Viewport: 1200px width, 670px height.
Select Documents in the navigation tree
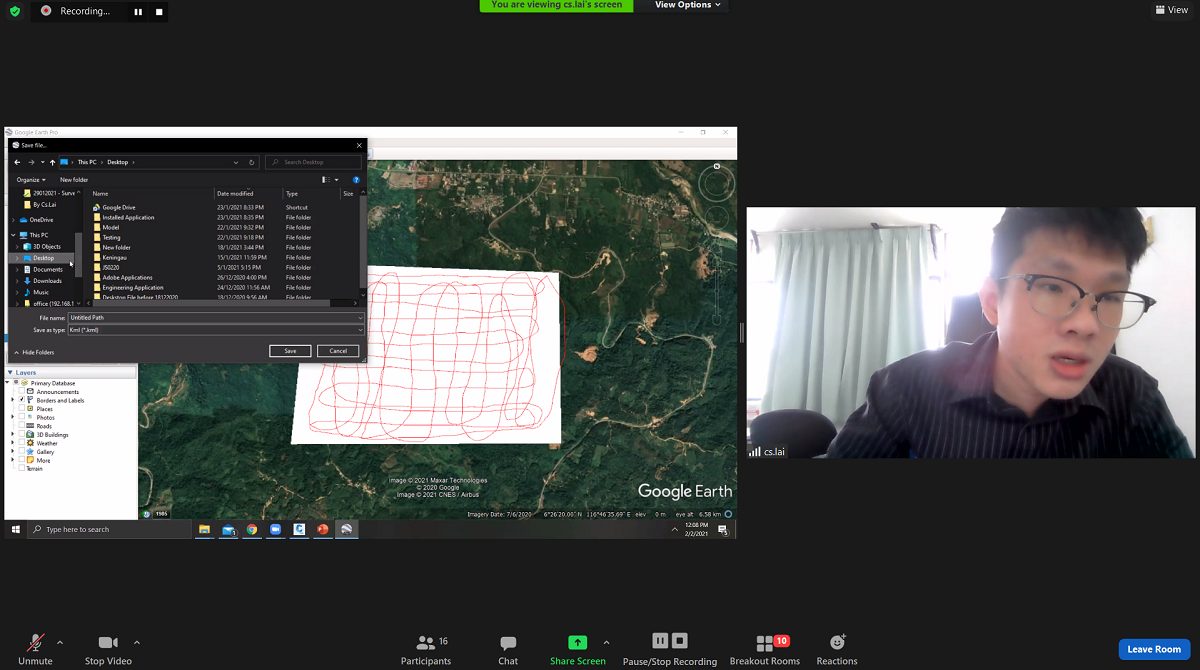coord(47,270)
